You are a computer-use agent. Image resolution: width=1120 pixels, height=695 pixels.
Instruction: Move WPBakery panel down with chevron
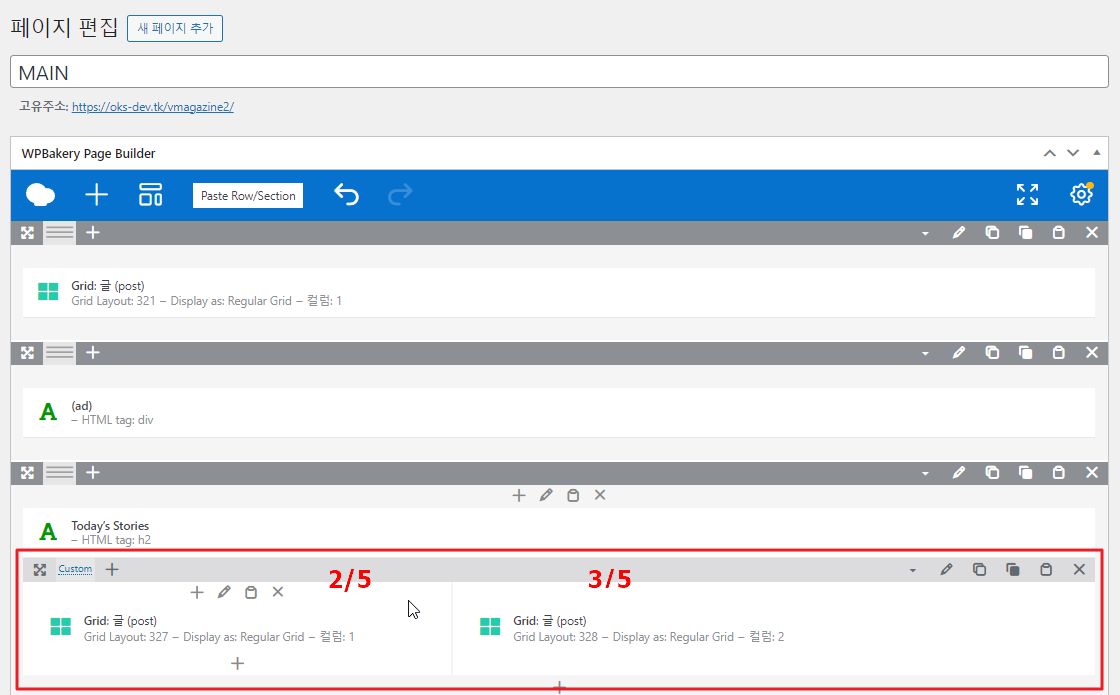click(1073, 153)
